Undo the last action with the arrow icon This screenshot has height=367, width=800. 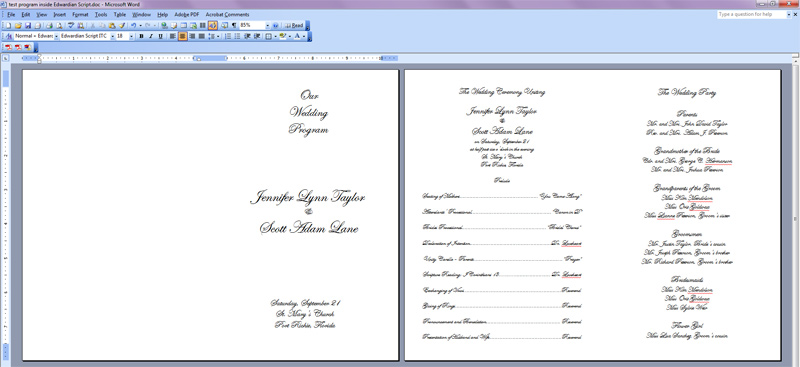coord(134,25)
